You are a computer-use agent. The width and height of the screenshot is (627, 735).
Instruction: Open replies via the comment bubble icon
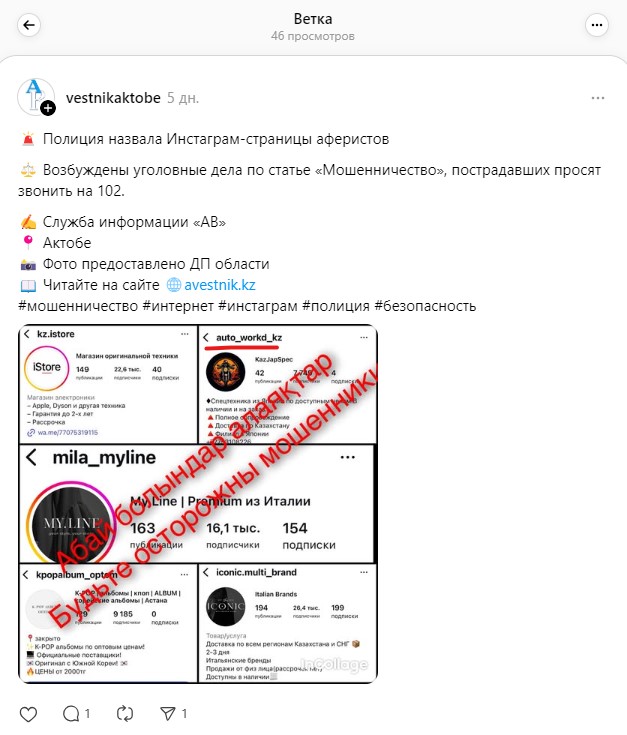[71, 714]
